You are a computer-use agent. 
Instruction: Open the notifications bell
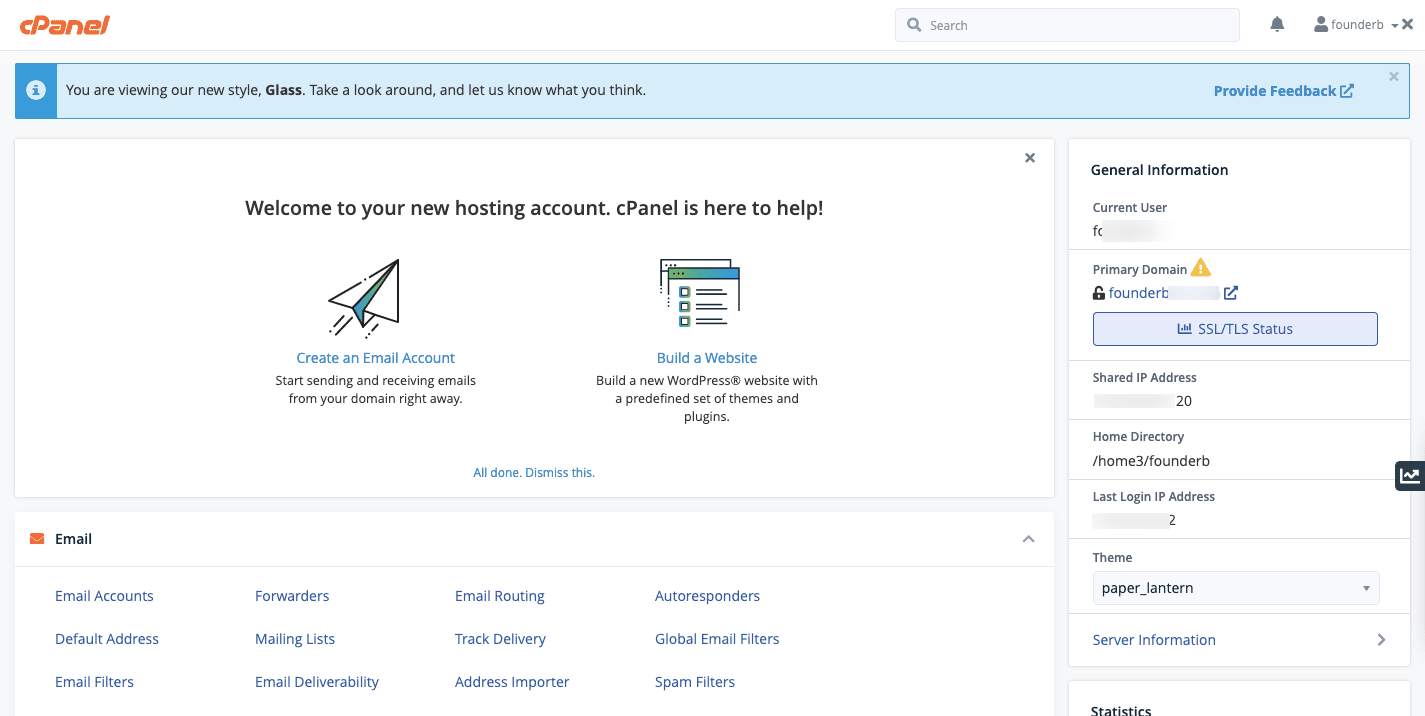point(1277,25)
